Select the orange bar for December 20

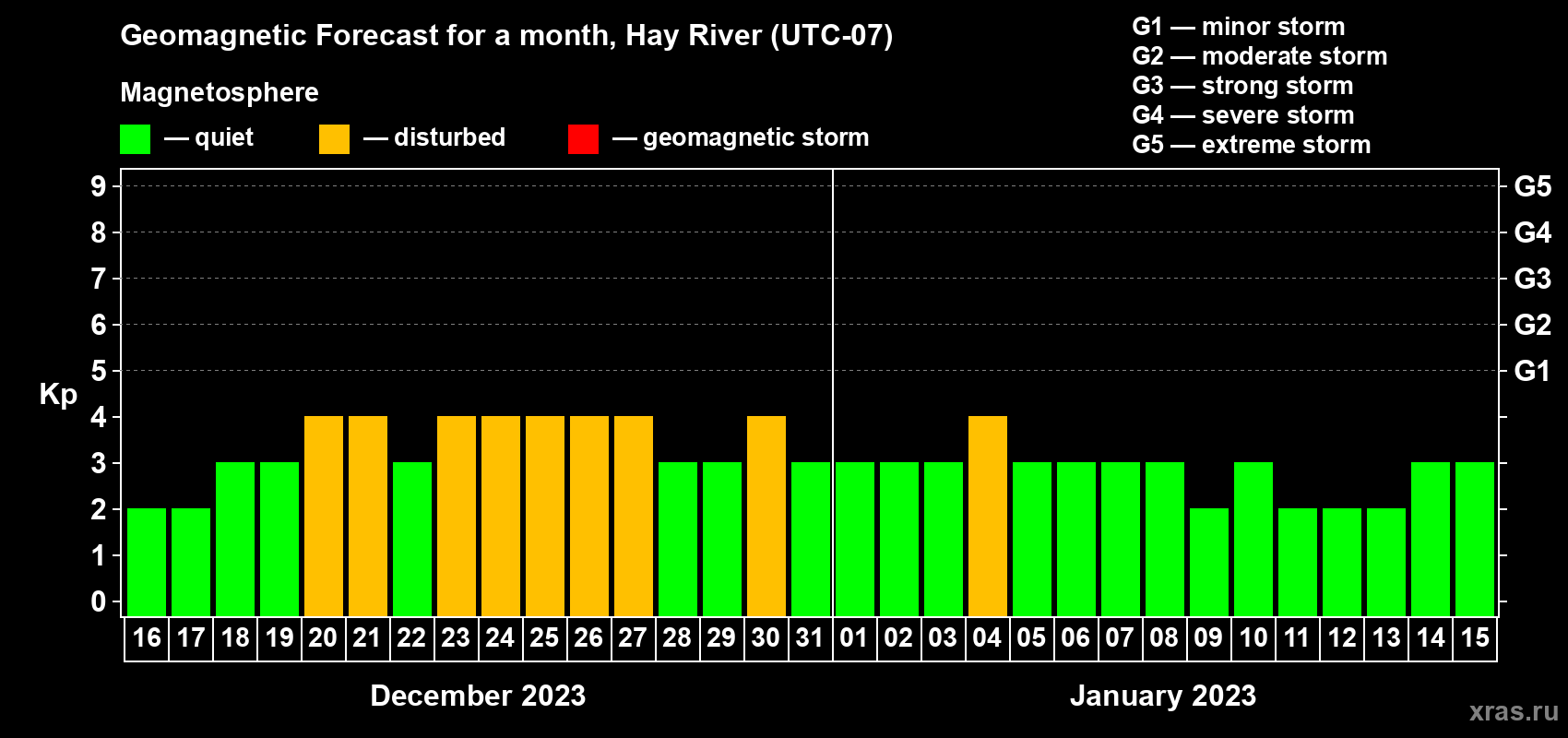[324, 516]
